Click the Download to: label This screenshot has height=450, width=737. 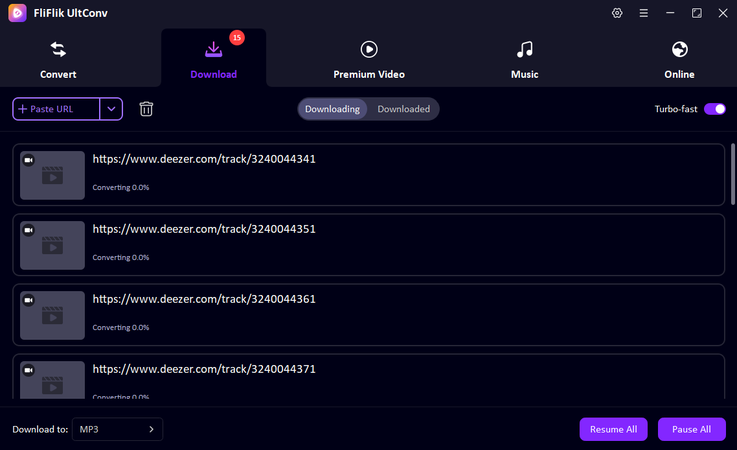pos(40,429)
